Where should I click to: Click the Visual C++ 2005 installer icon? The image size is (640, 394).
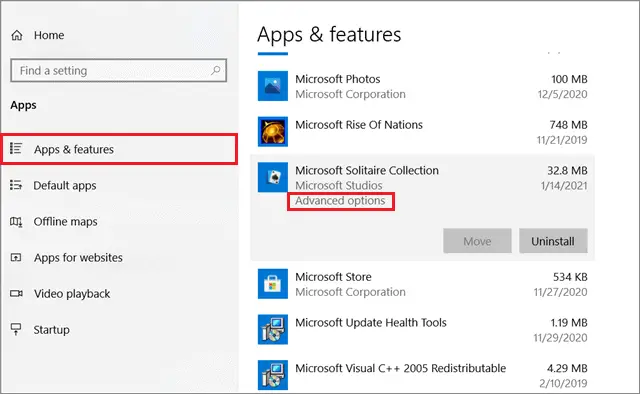click(x=273, y=375)
